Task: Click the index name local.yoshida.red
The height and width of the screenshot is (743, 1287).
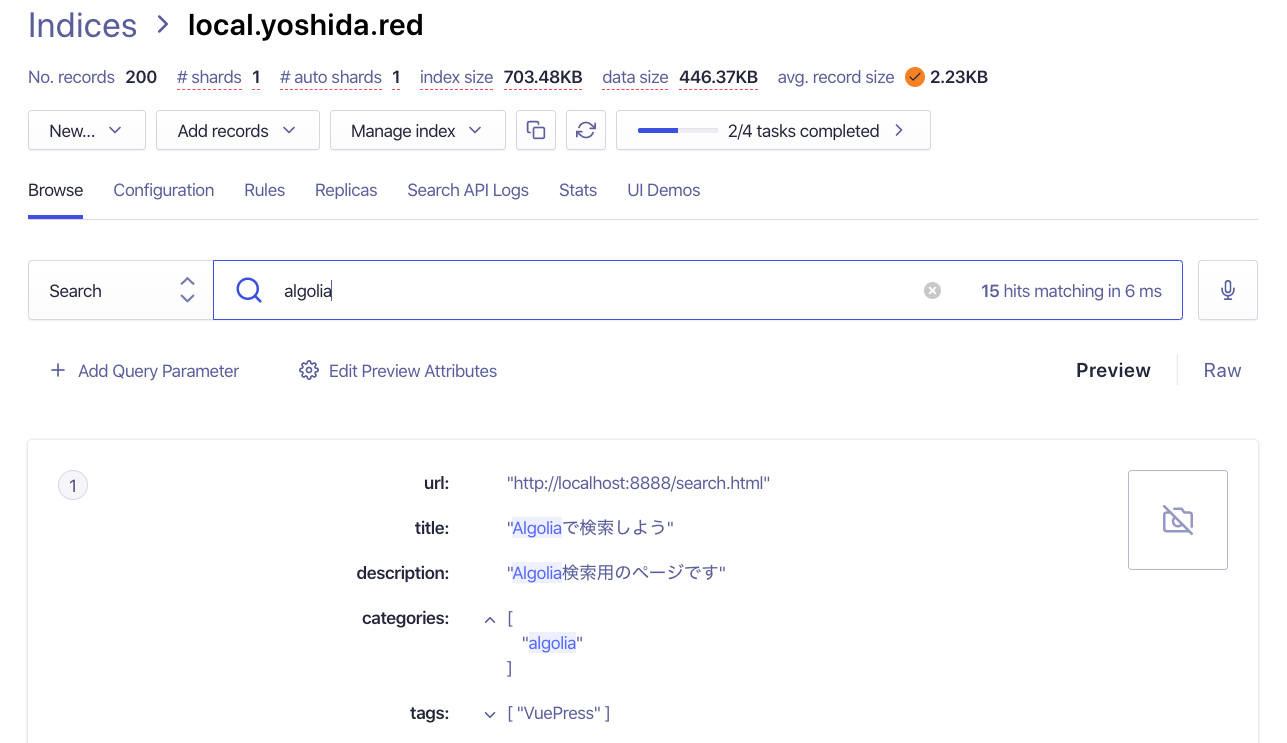Action: (x=306, y=25)
